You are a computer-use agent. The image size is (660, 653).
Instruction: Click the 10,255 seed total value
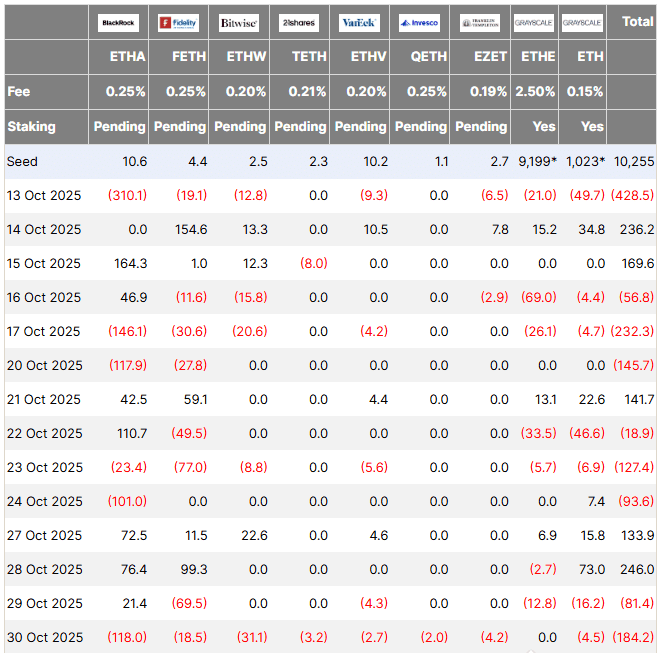click(634, 161)
